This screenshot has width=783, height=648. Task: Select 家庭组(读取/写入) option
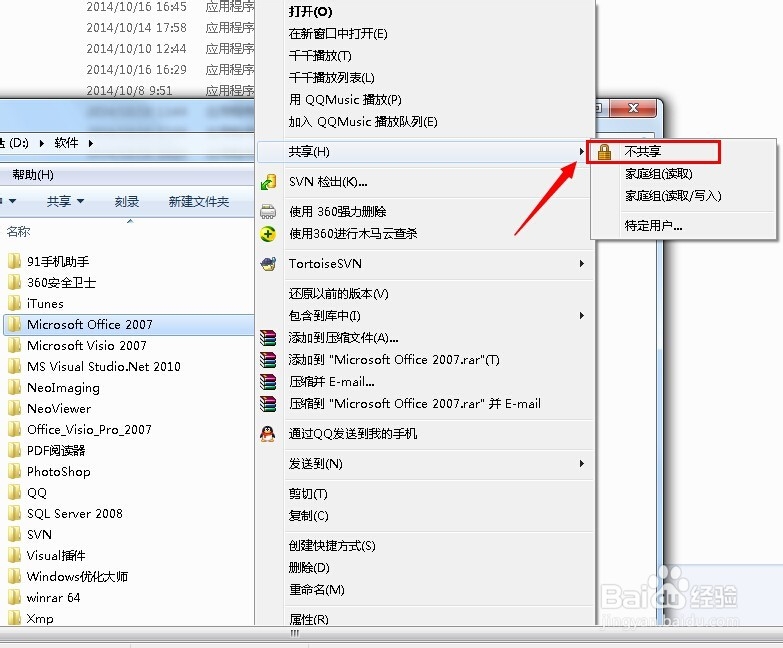pyautogui.click(x=673, y=196)
